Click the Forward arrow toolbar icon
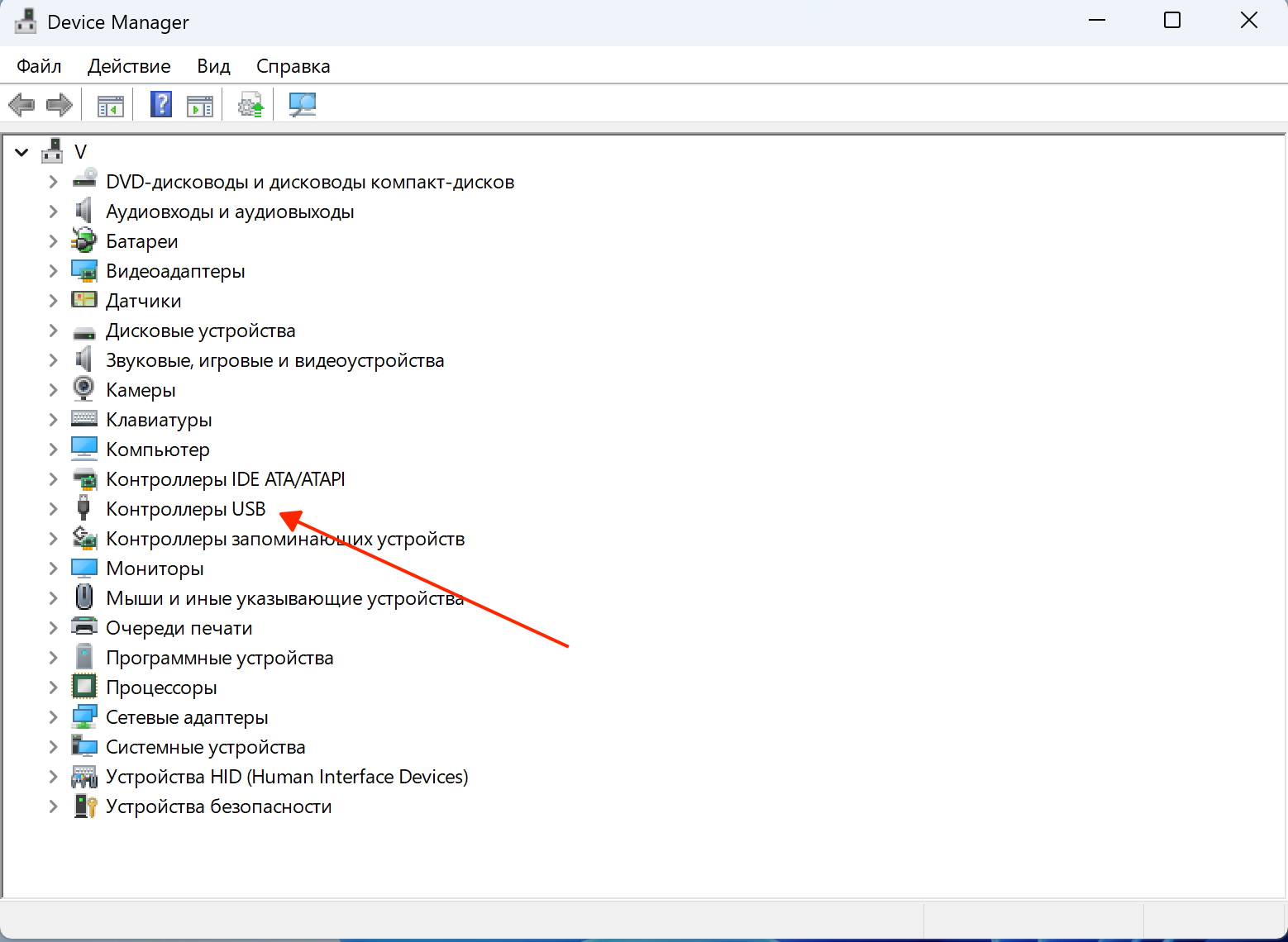The image size is (1288, 942). pos(60,105)
